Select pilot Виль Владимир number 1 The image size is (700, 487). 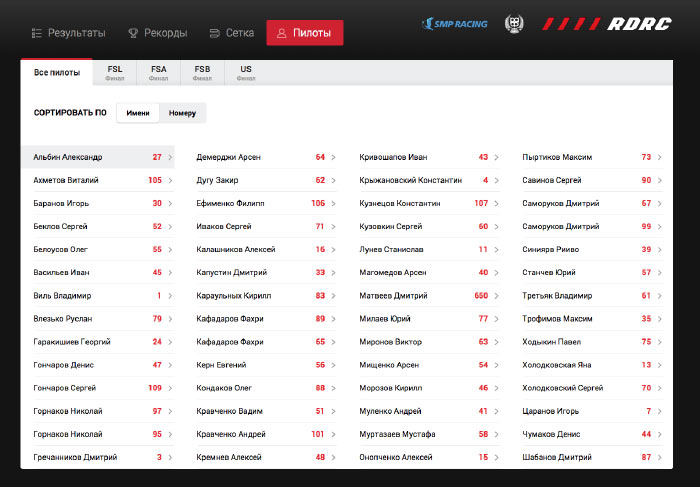[62, 296]
